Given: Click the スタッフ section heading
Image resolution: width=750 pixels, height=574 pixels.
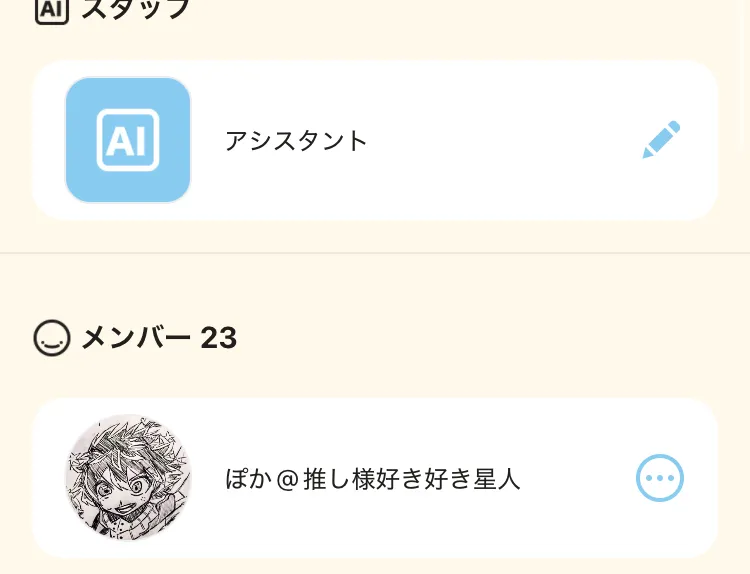Looking at the screenshot, I should 135,9.
